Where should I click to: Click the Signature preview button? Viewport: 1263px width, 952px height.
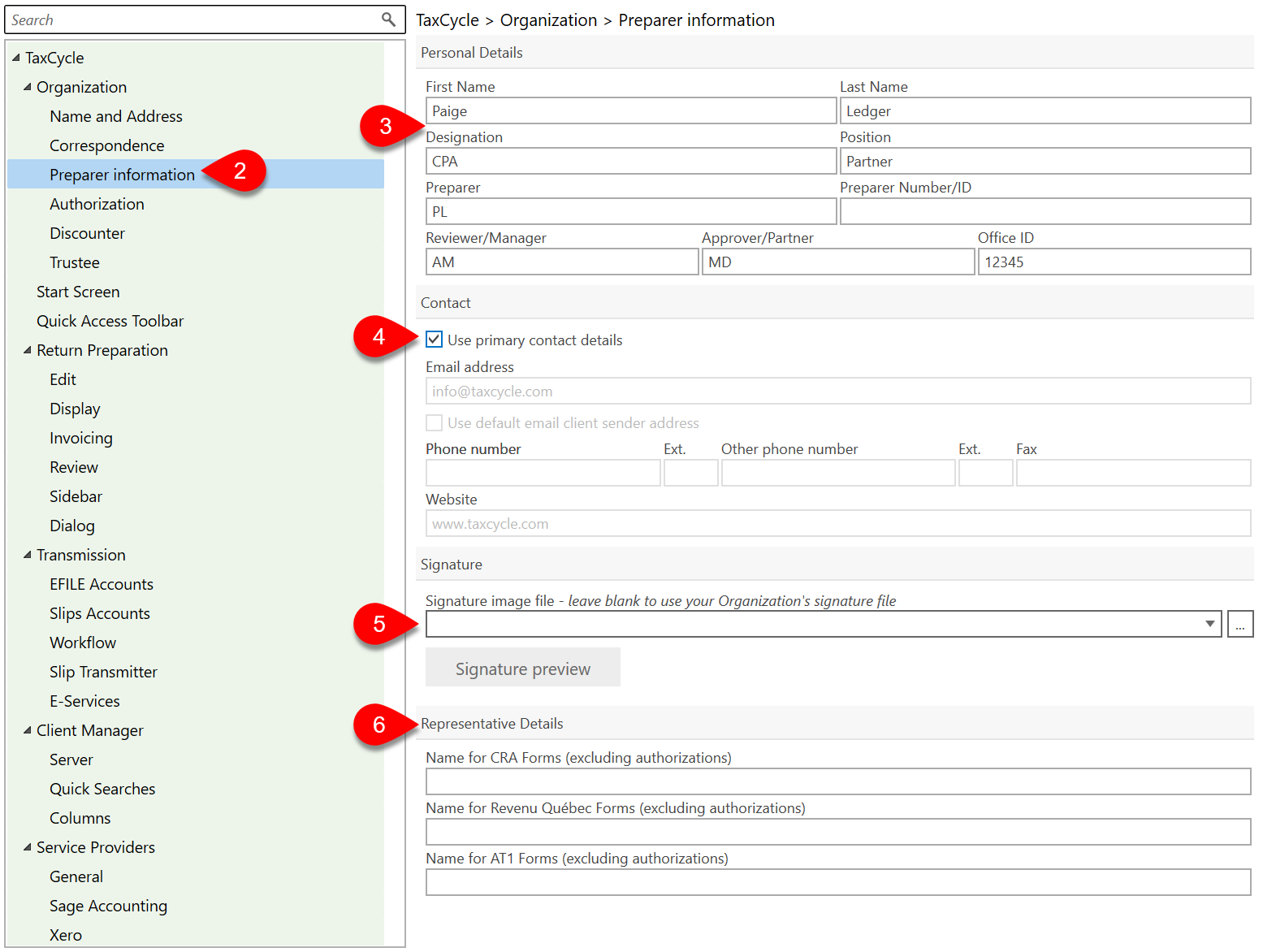[523, 667]
